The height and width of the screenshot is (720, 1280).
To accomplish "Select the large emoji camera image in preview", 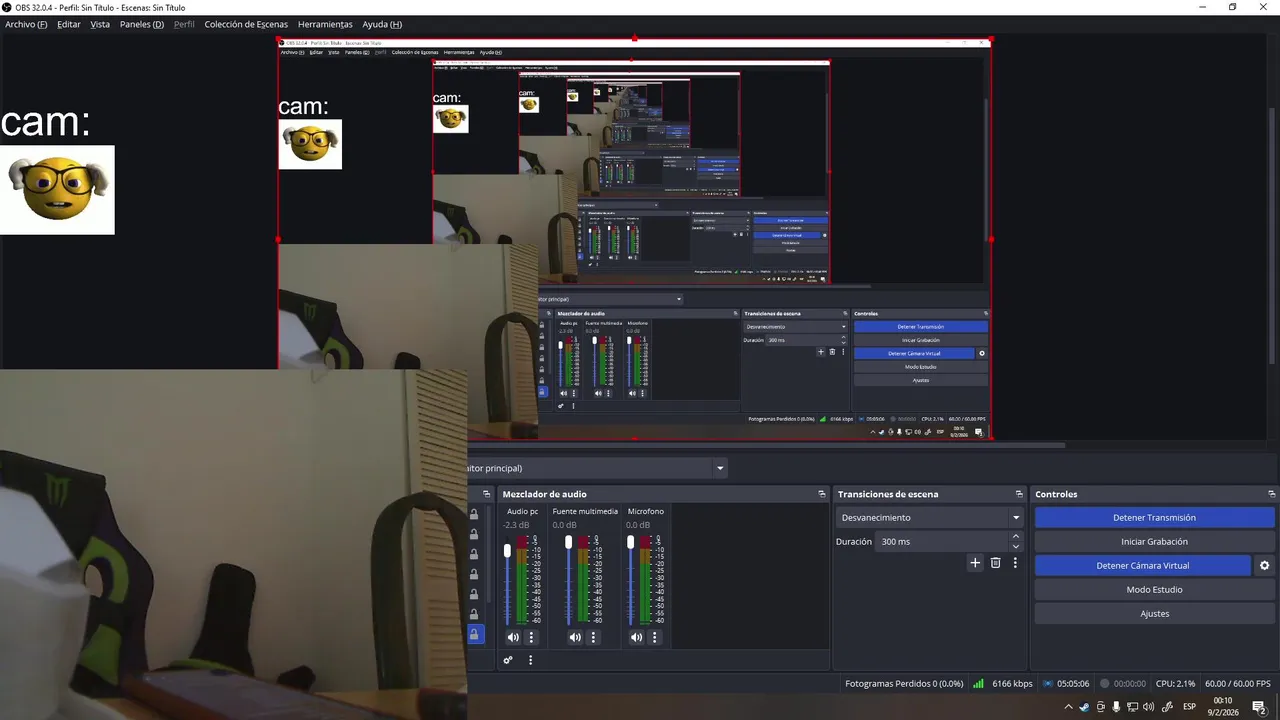I will coord(57,190).
